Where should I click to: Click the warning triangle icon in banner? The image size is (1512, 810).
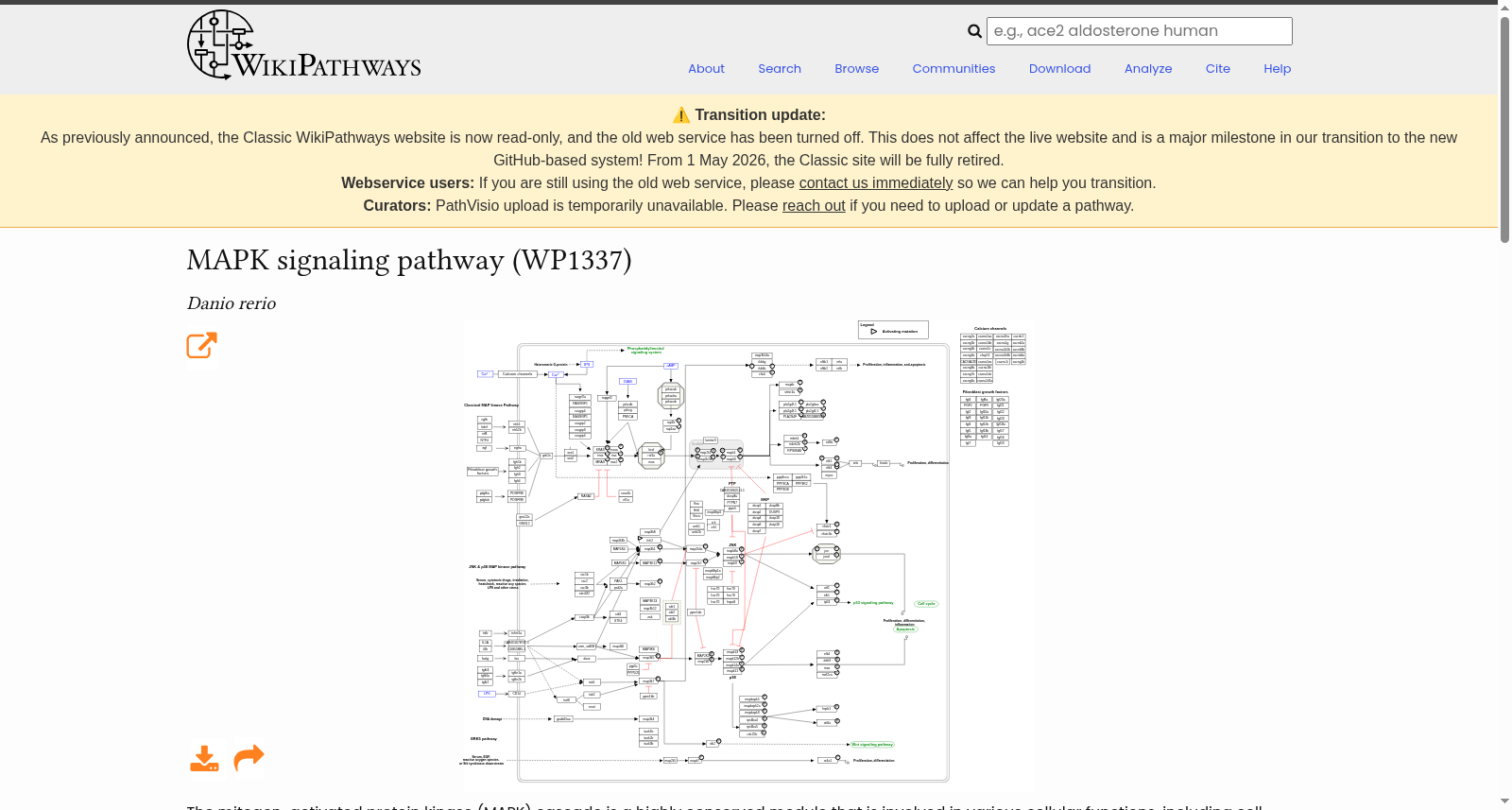tap(681, 115)
